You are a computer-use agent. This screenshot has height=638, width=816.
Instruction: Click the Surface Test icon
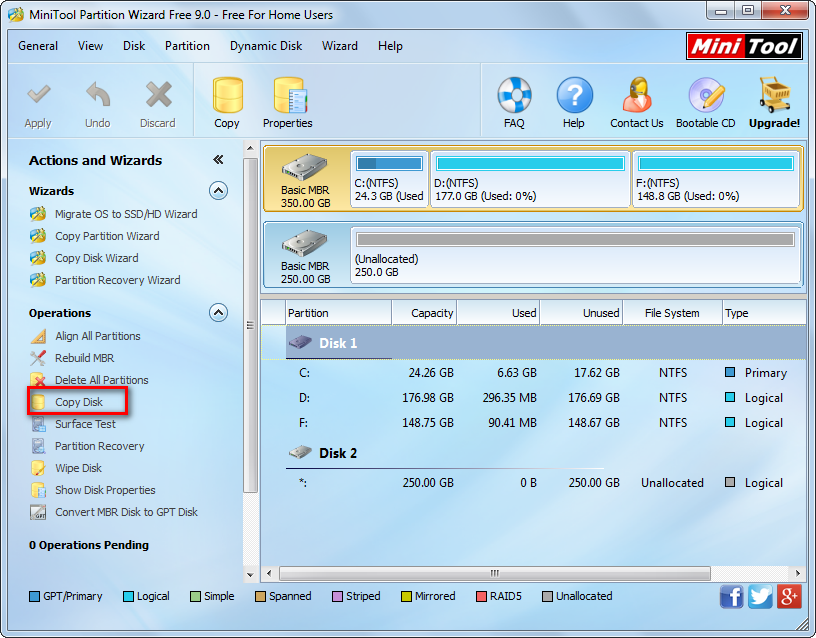click(x=38, y=424)
